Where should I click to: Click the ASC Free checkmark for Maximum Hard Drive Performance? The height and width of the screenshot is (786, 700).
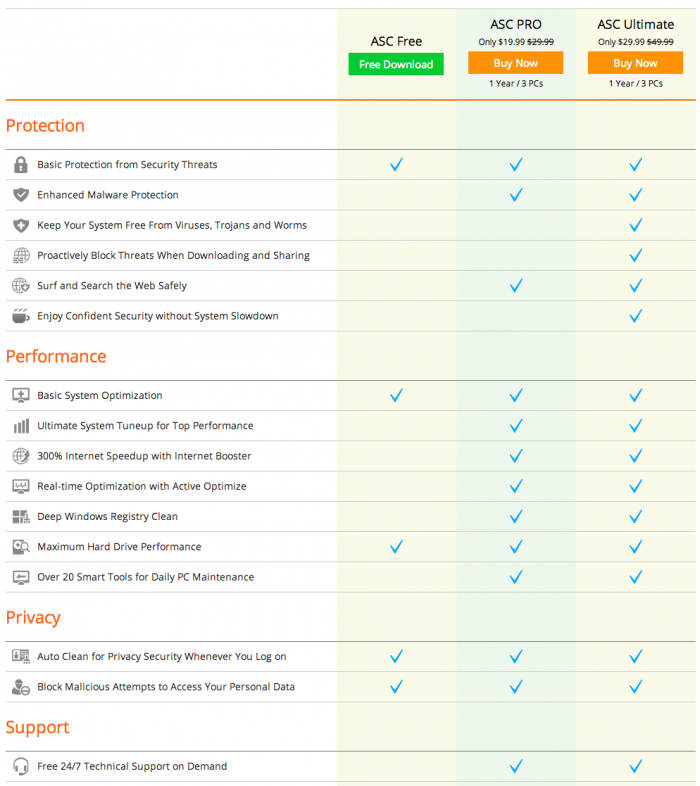coord(396,546)
